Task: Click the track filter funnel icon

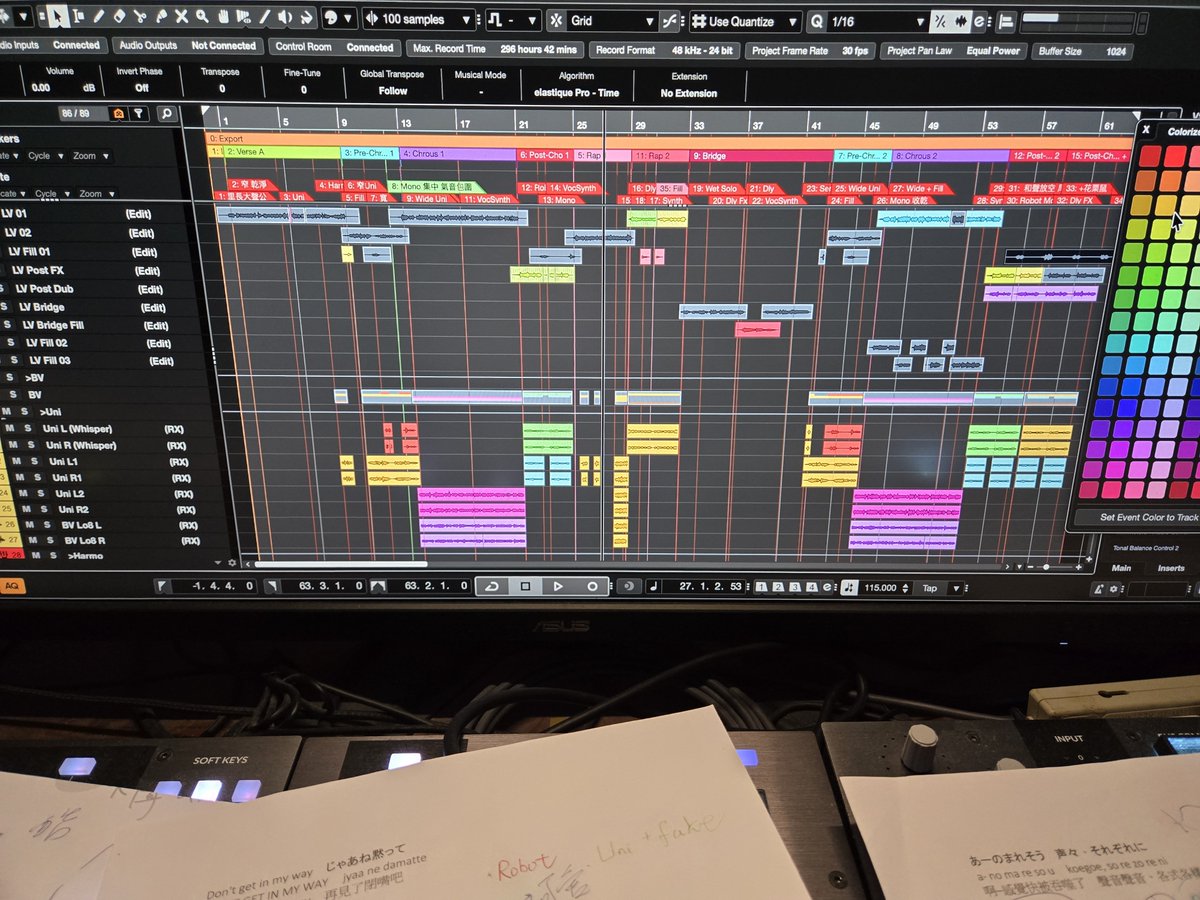Action: [x=139, y=114]
